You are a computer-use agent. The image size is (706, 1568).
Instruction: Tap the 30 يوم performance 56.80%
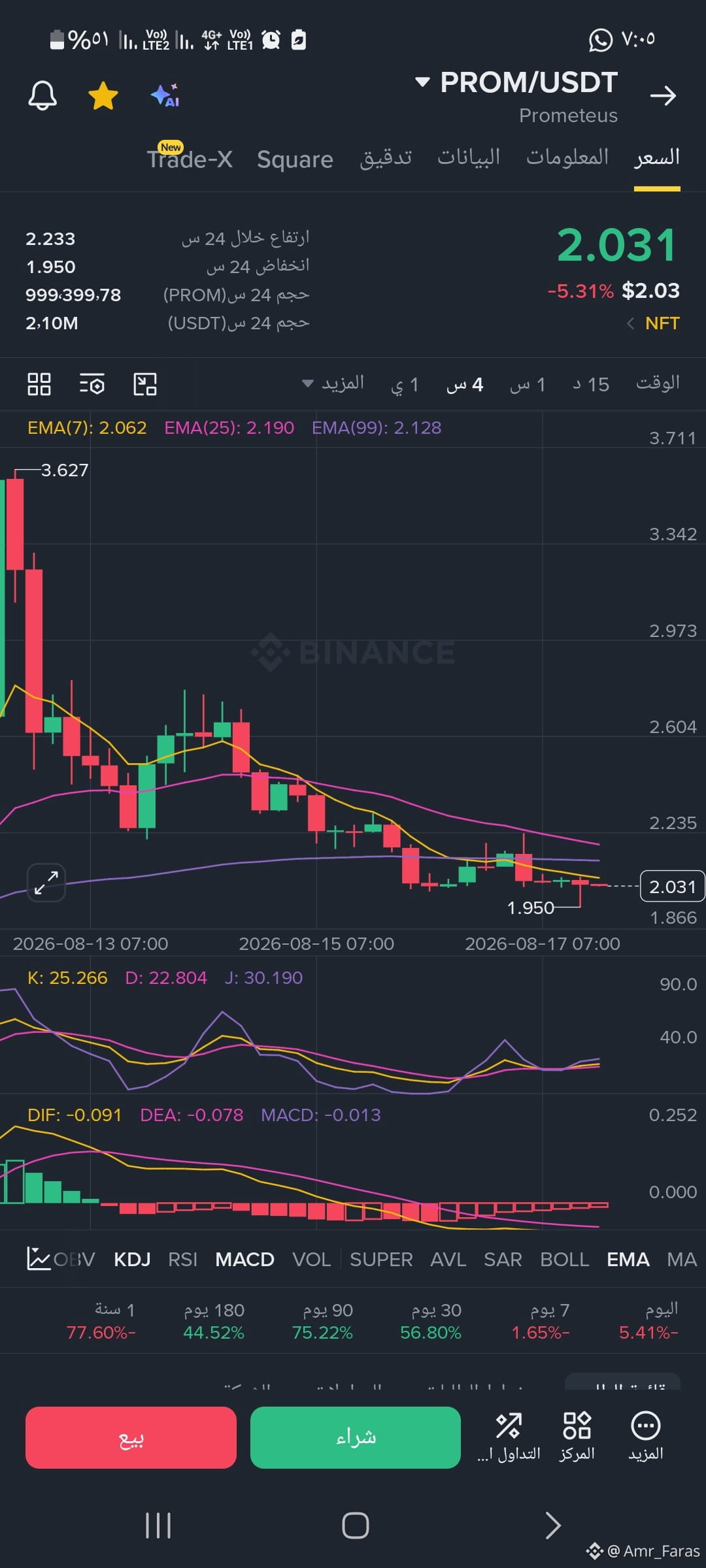coord(431,1321)
